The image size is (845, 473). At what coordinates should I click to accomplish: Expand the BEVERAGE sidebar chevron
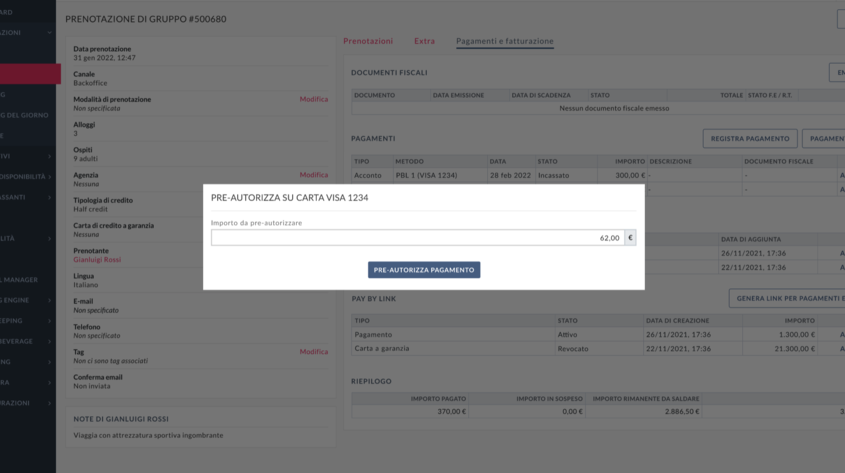pos(49,341)
